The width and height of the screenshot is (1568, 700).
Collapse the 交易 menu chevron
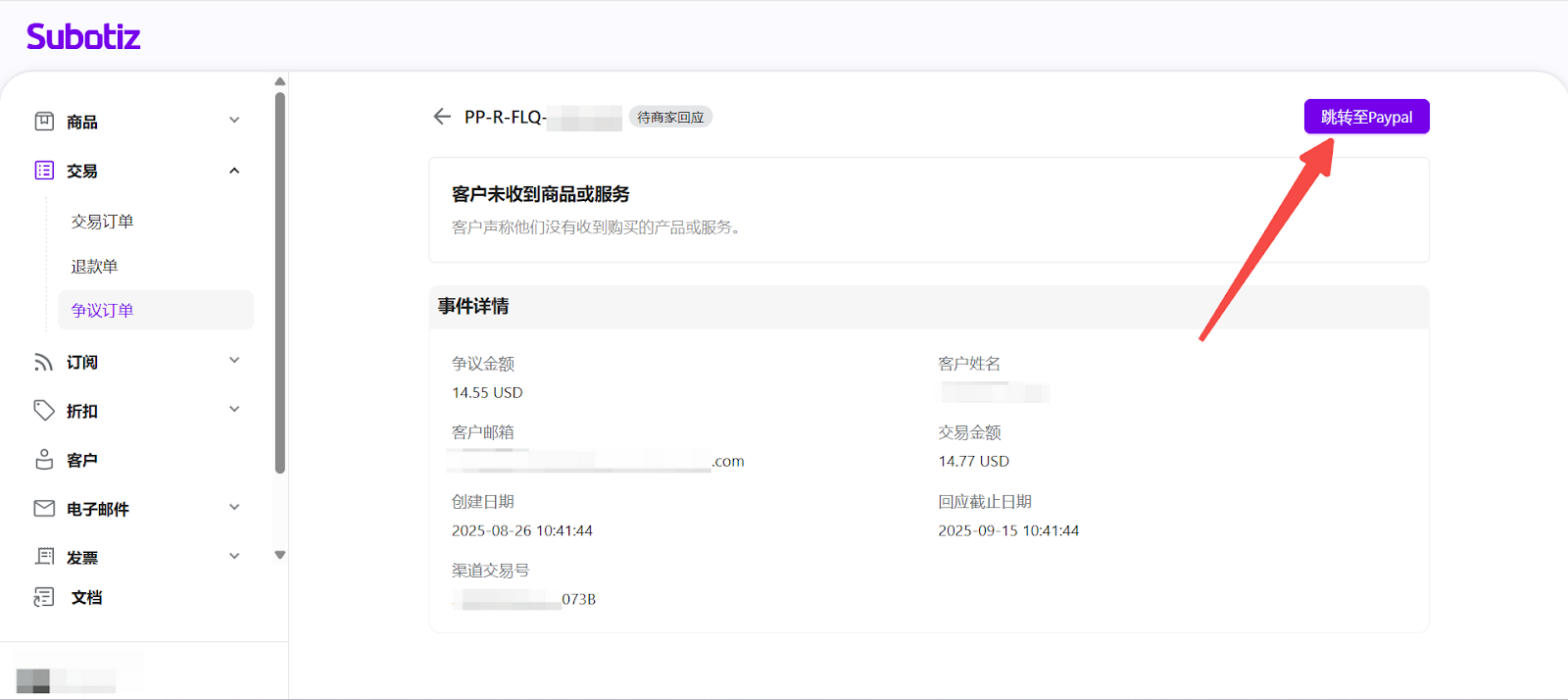(234, 171)
